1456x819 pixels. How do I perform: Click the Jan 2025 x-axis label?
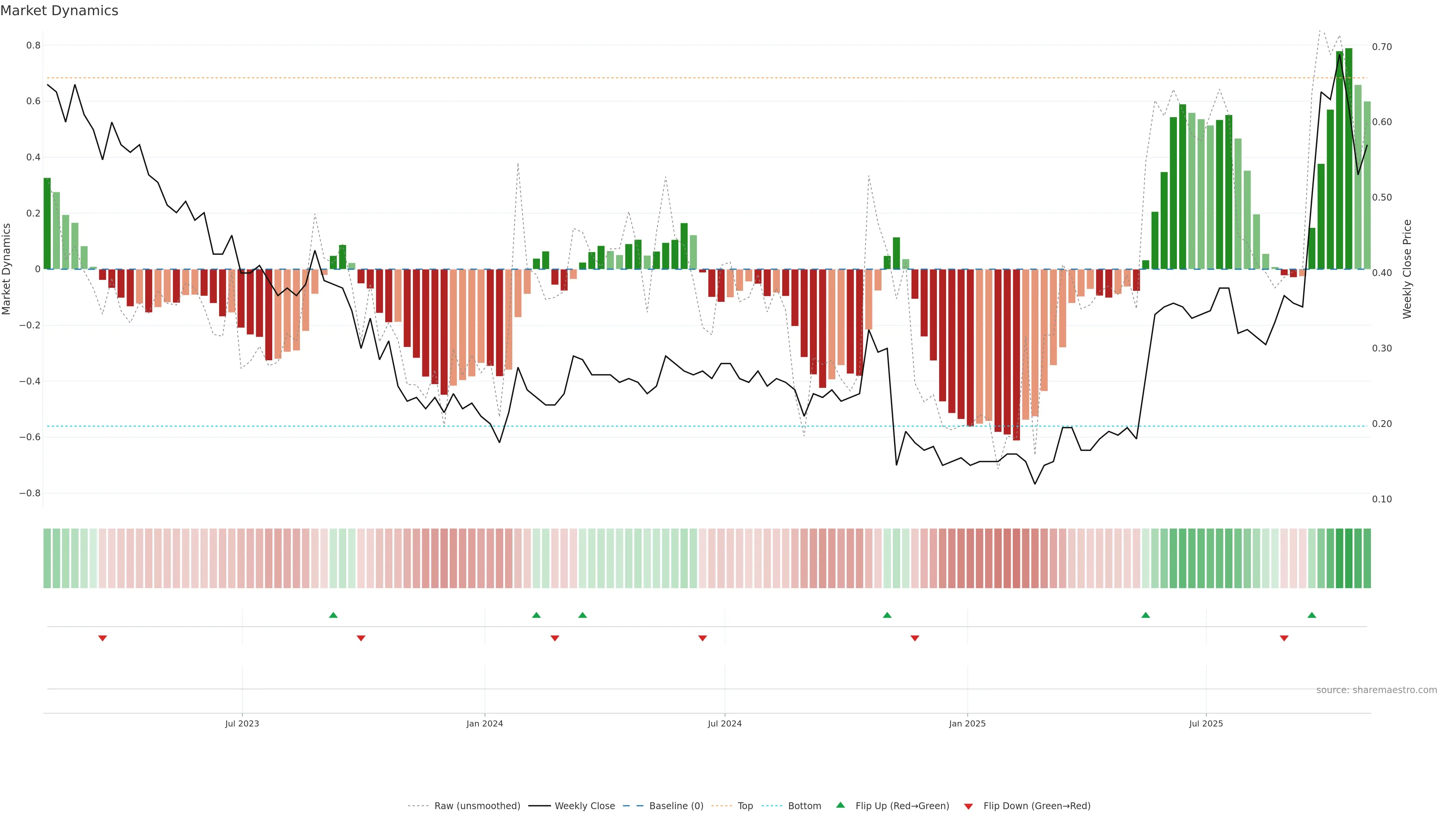966,723
